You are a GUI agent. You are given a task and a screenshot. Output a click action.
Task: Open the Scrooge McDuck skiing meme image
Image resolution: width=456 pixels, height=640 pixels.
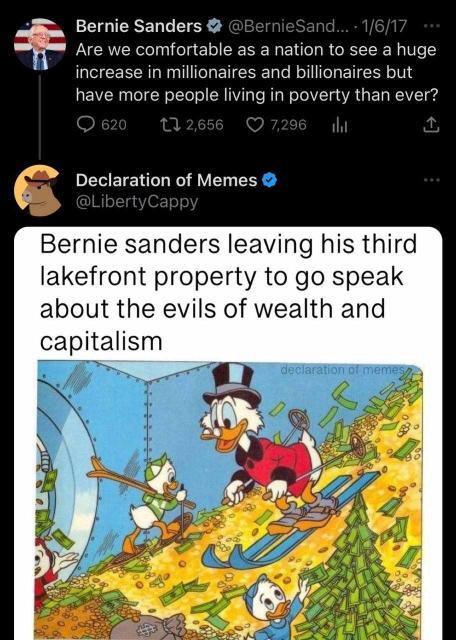230,500
